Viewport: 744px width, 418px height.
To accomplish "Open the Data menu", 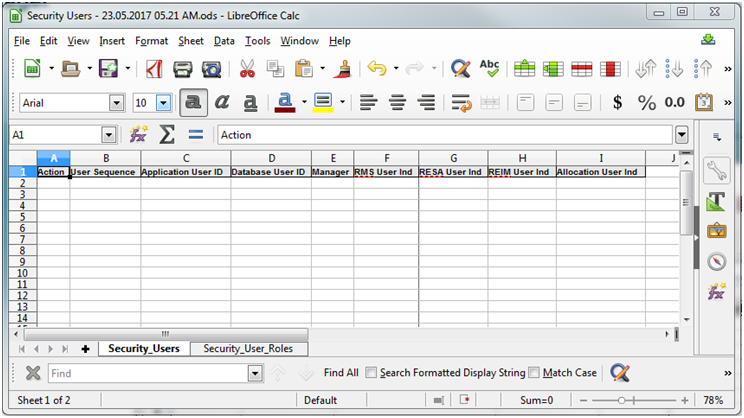I will pyautogui.click(x=224, y=41).
